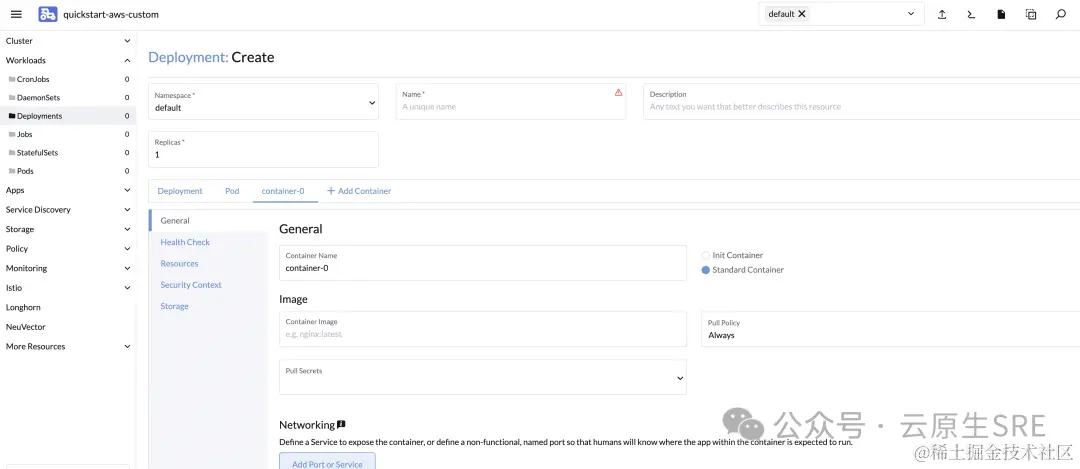This screenshot has height=469, width=1080.
Task: Click the CronJobs folder icon
Action: pyautogui.click(x=12, y=79)
